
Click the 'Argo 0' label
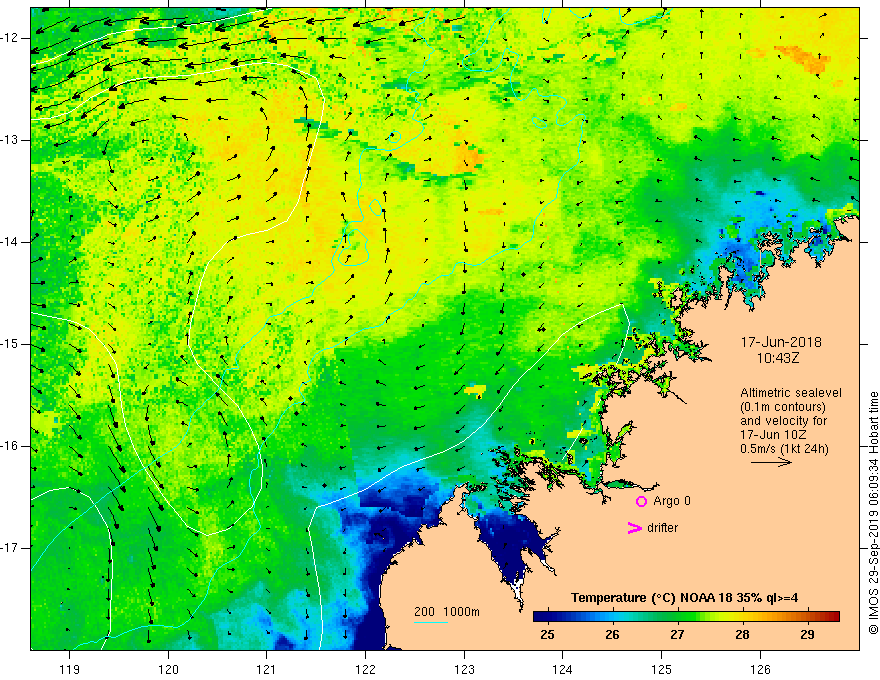(x=672, y=501)
